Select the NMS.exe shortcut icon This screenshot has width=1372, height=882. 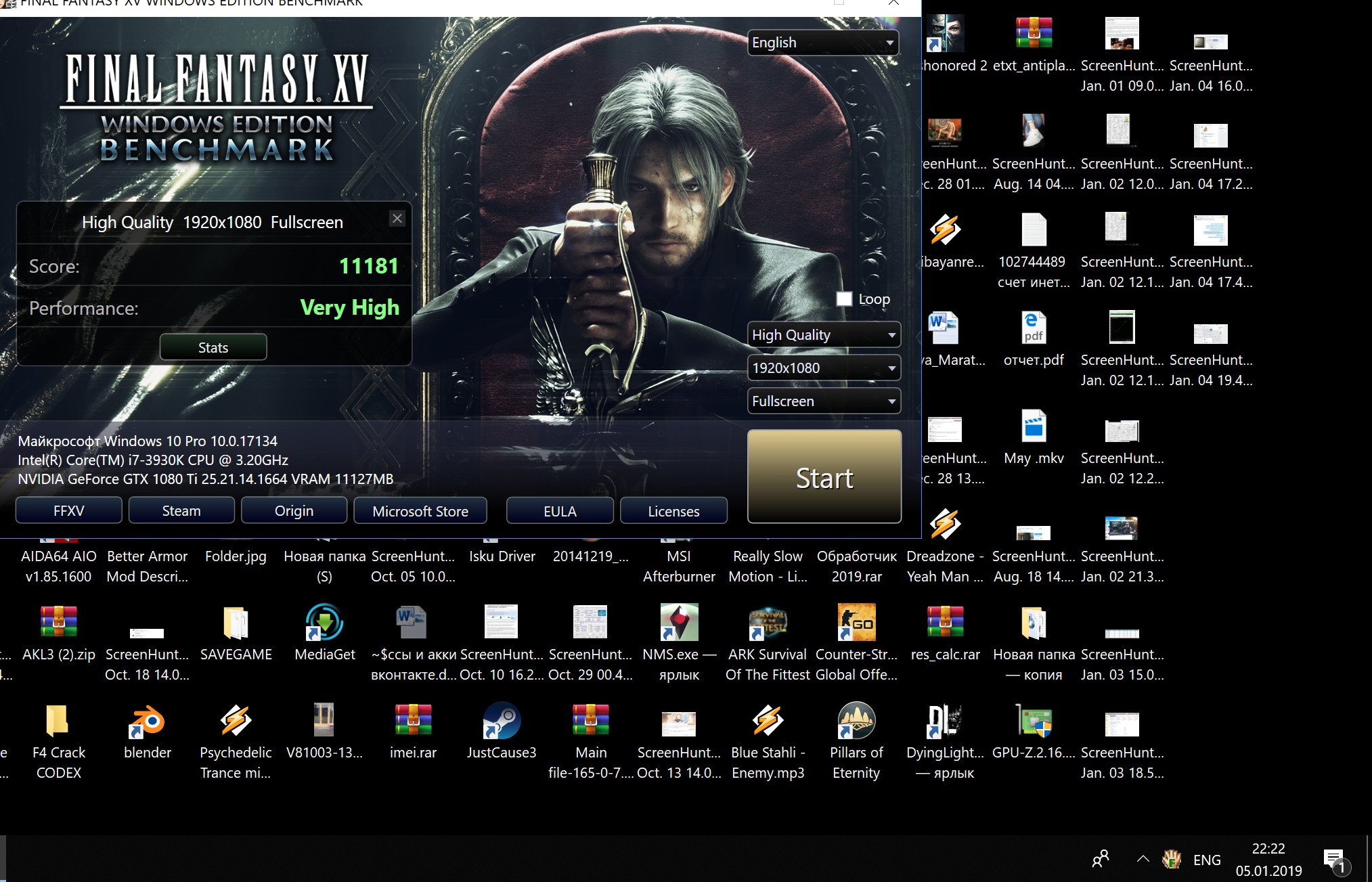679,623
